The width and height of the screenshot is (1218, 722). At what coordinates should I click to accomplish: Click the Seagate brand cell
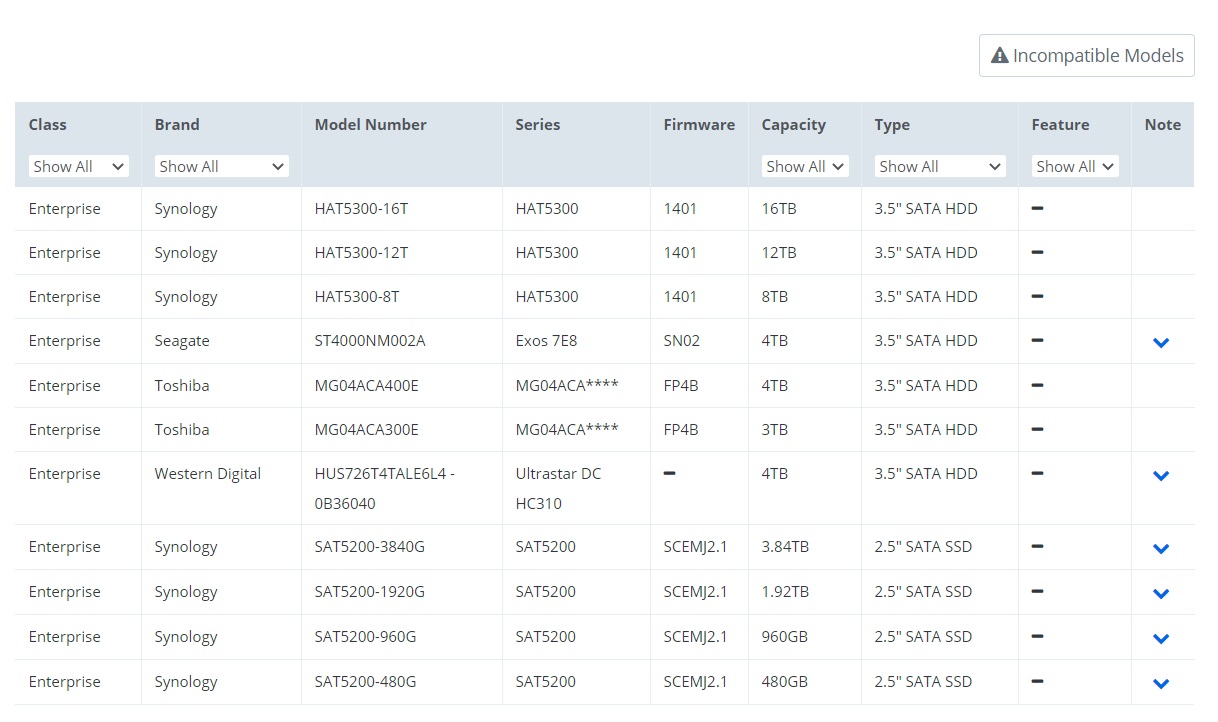pyautogui.click(x=182, y=341)
